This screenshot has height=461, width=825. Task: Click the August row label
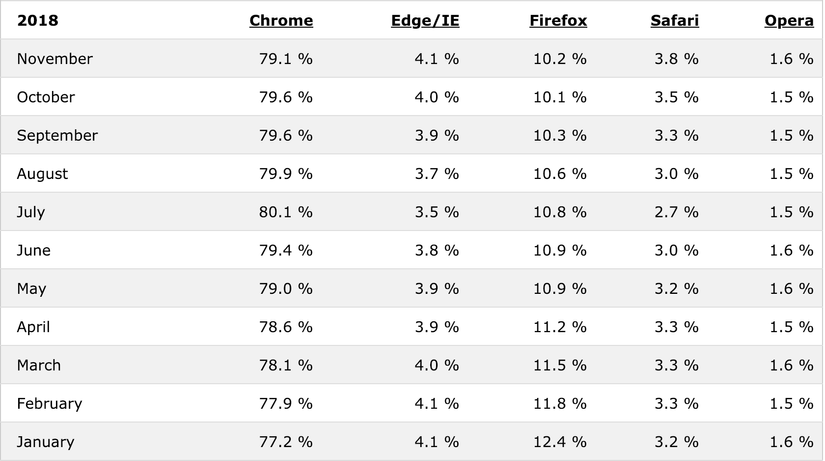point(43,174)
